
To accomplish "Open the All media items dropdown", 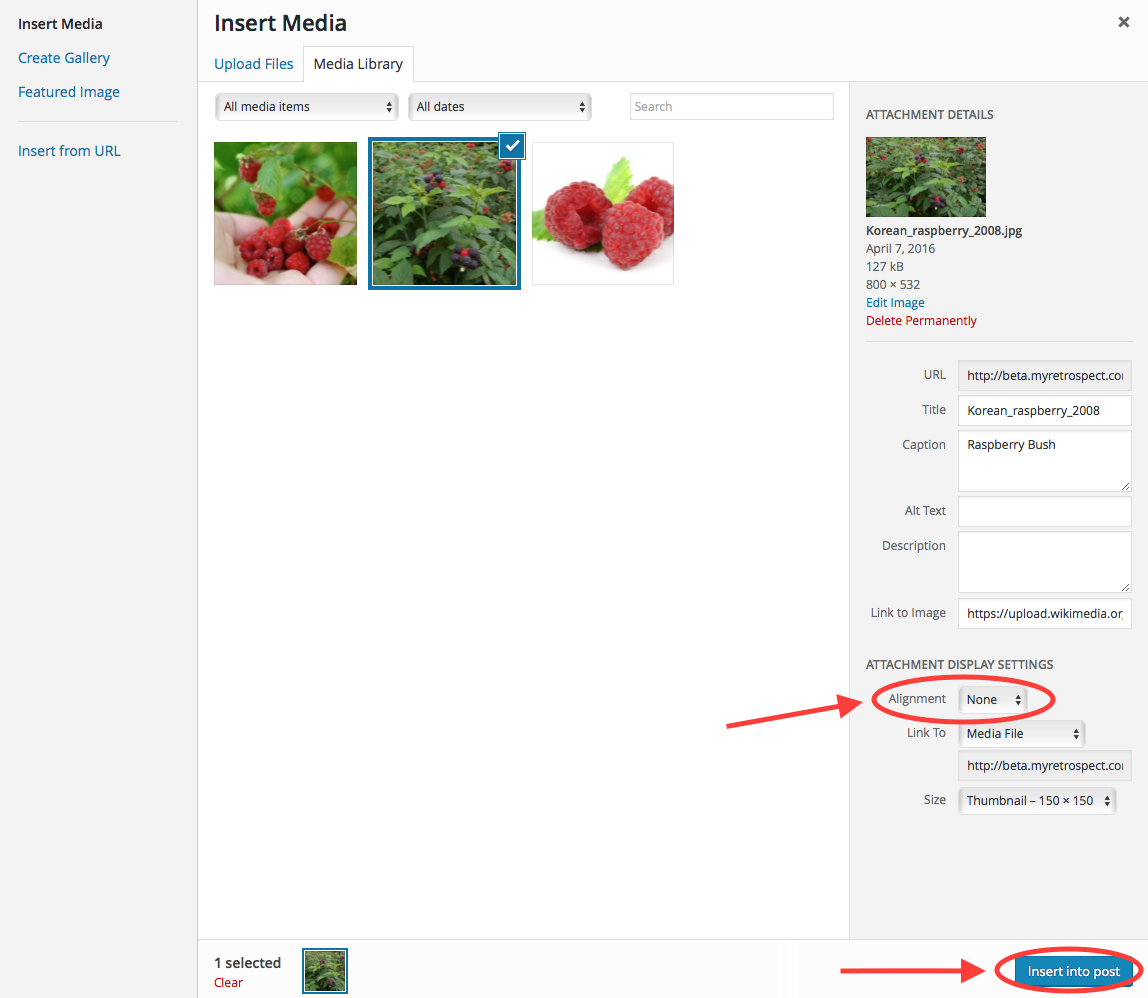I will (x=307, y=107).
